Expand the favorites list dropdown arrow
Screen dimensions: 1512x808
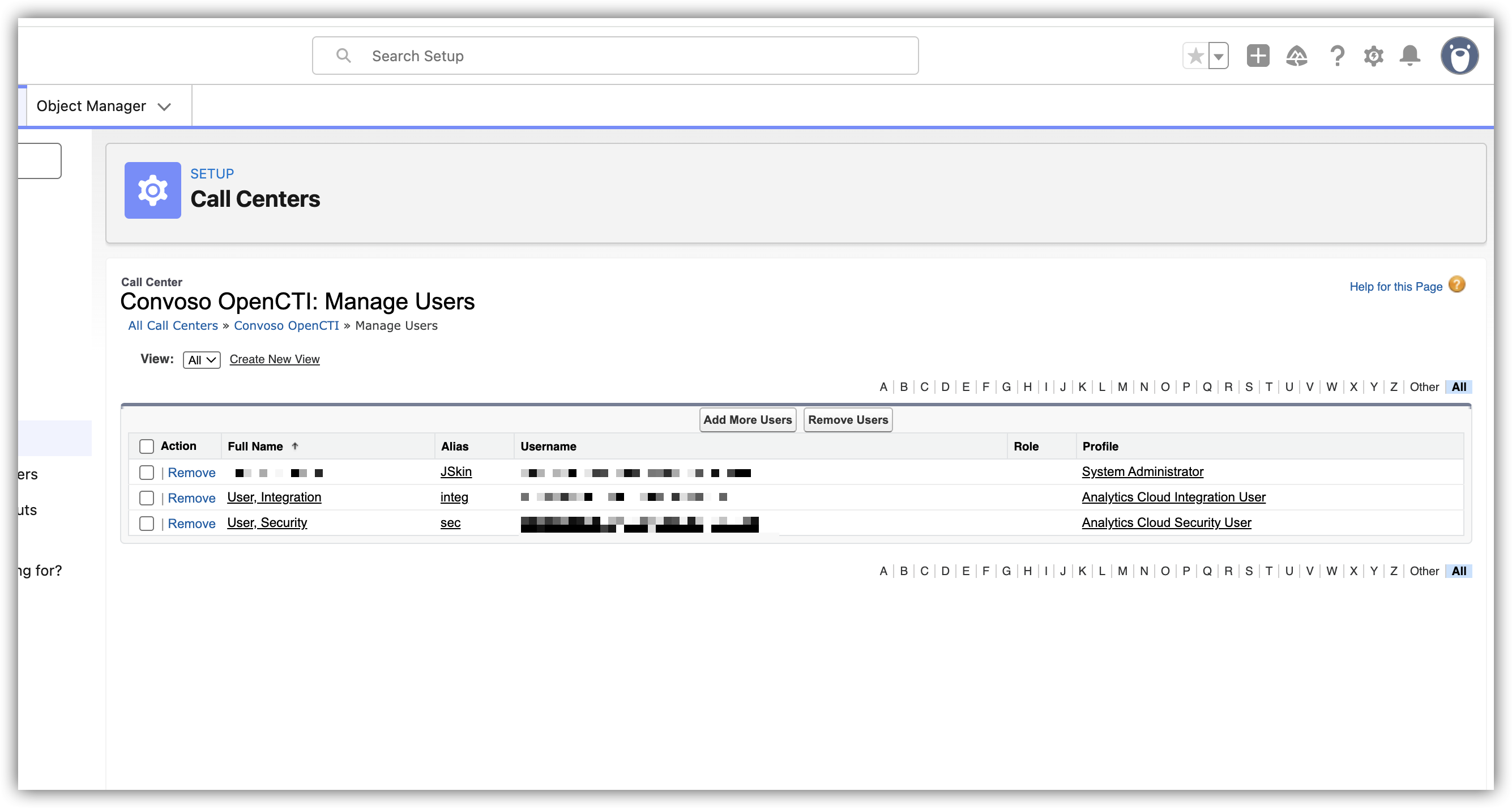(x=1219, y=56)
